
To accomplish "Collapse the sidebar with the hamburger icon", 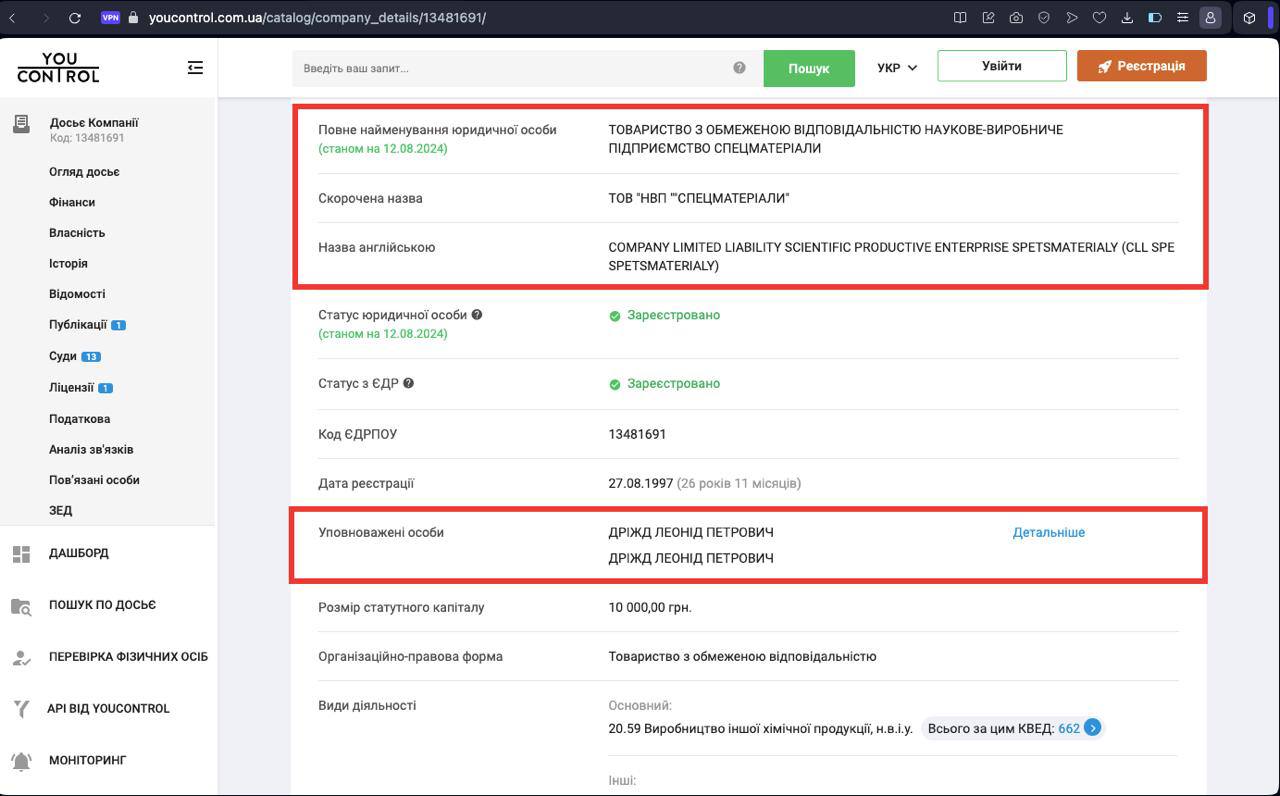I will [x=195, y=67].
